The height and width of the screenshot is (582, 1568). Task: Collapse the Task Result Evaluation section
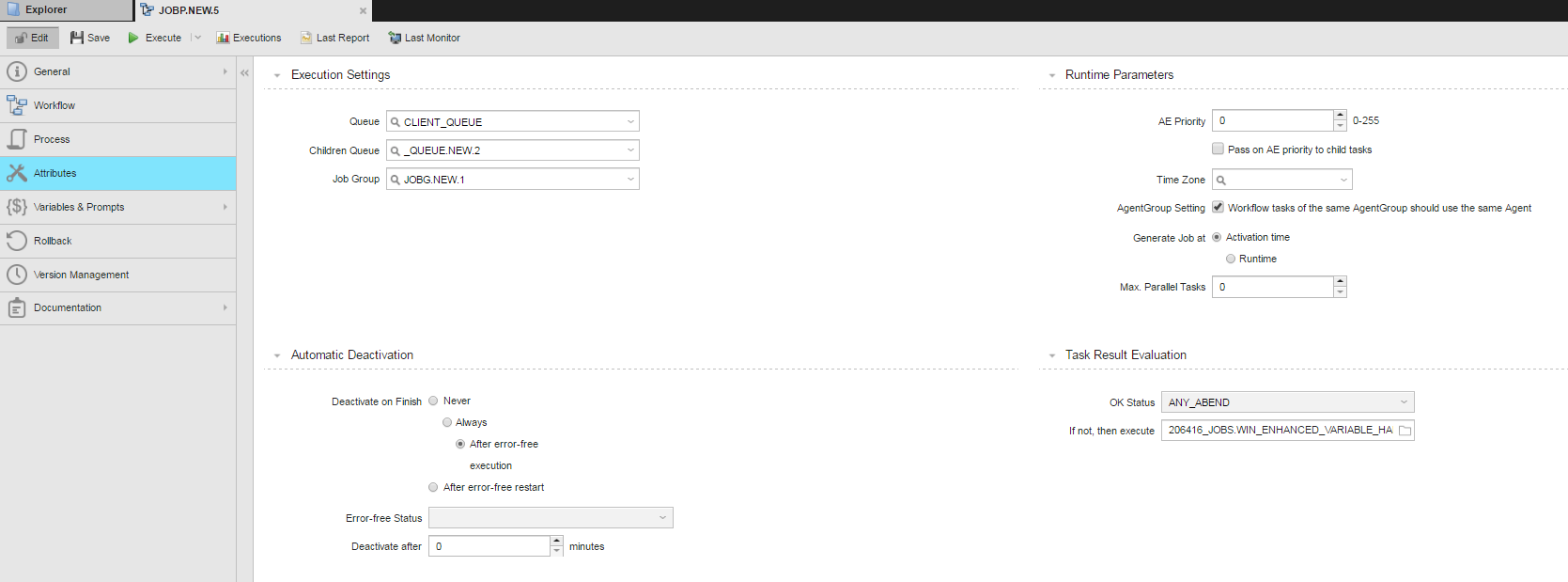tap(1052, 355)
